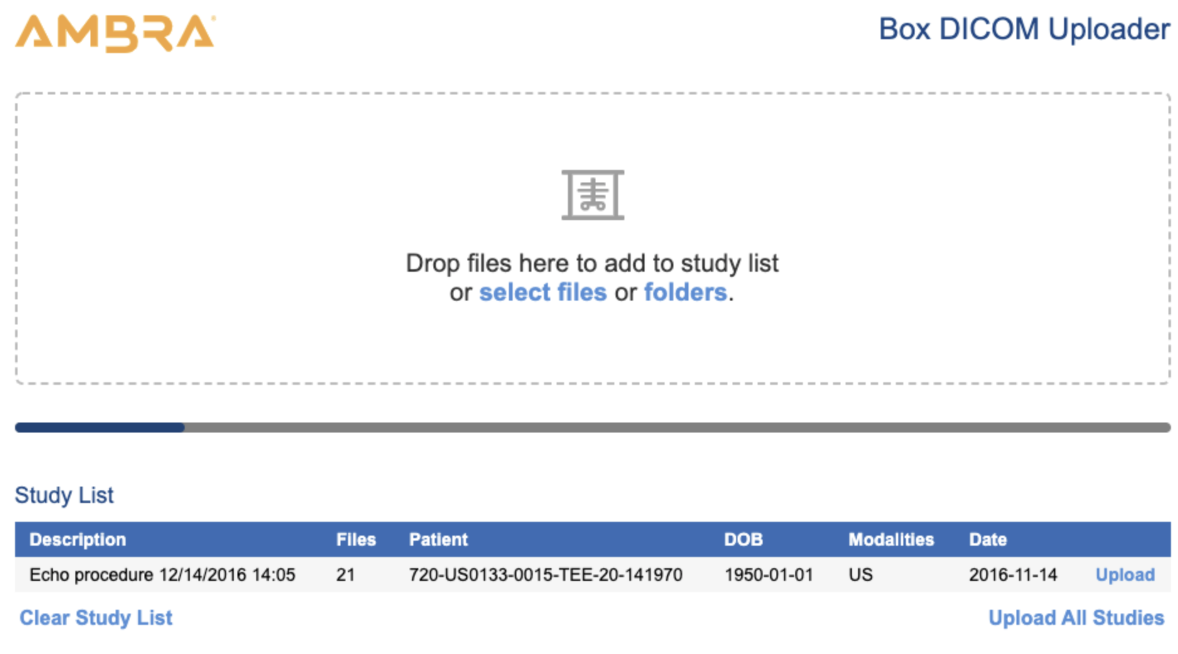The height and width of the screenshot is (654, 1178).
Task: Open the select files link
Action: coord(543,293)
